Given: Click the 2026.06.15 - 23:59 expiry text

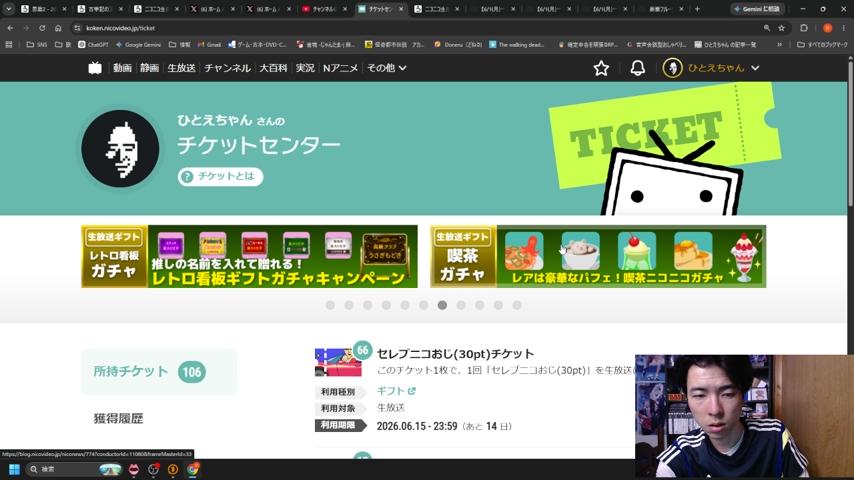Looking at the screenshot, I should [417, 426].
